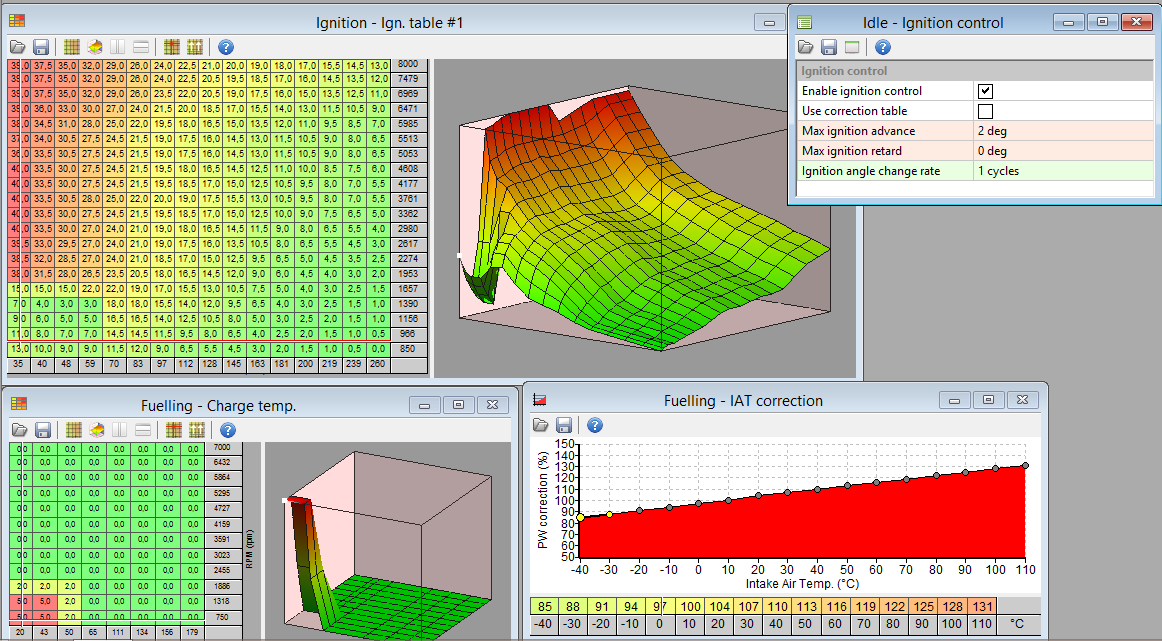Minimize the Fuelling Charge temp. window
Image resolution: width=1162 pixels, height=641 pixels.
tap(425, 405)
